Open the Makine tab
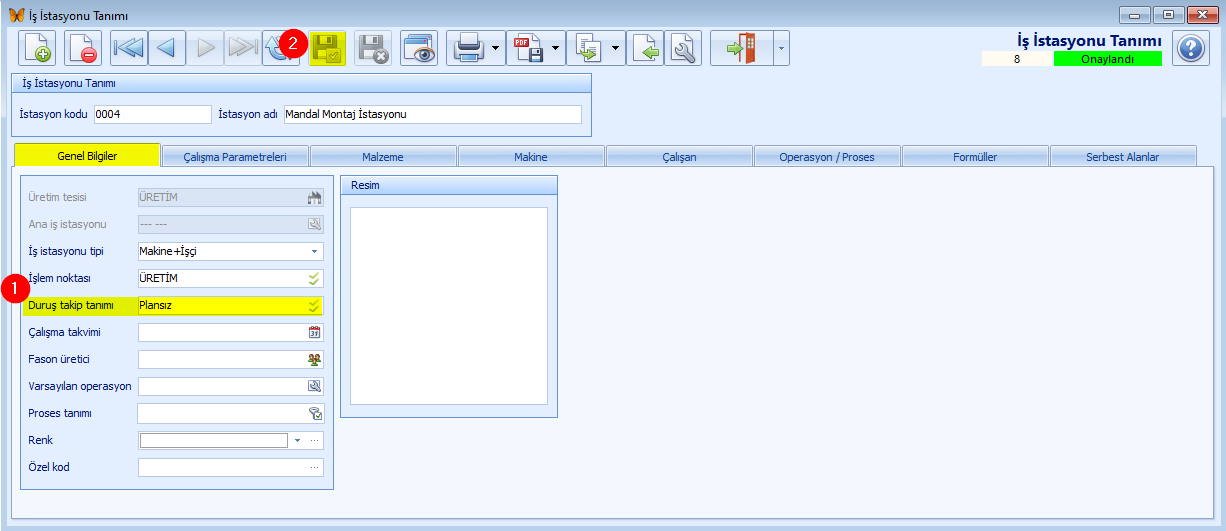1226x531 pixels. (x=530, y=157)
